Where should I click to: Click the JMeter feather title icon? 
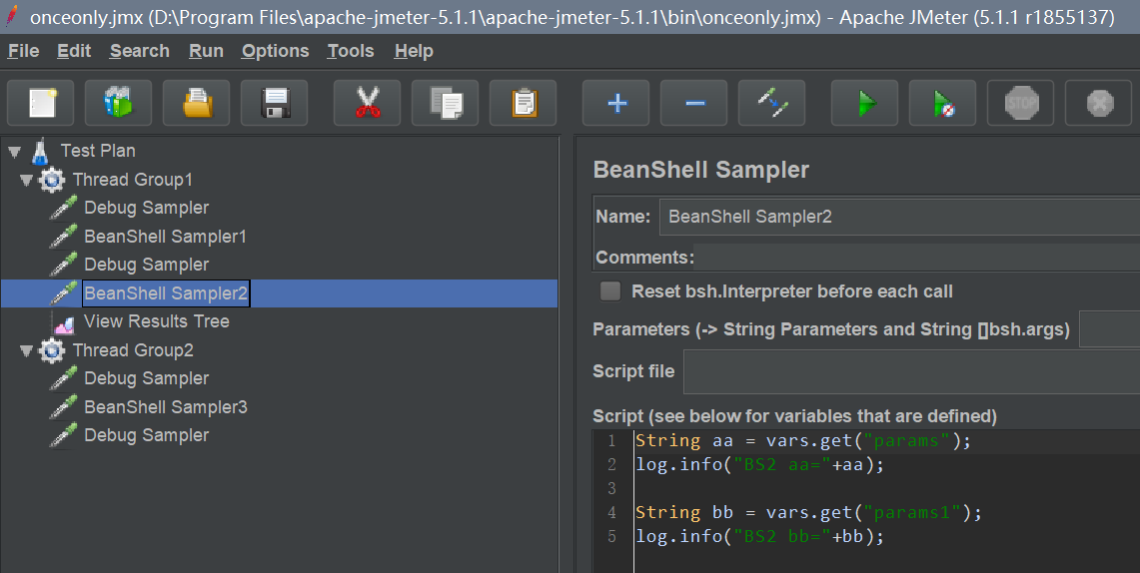pos(11,16)
